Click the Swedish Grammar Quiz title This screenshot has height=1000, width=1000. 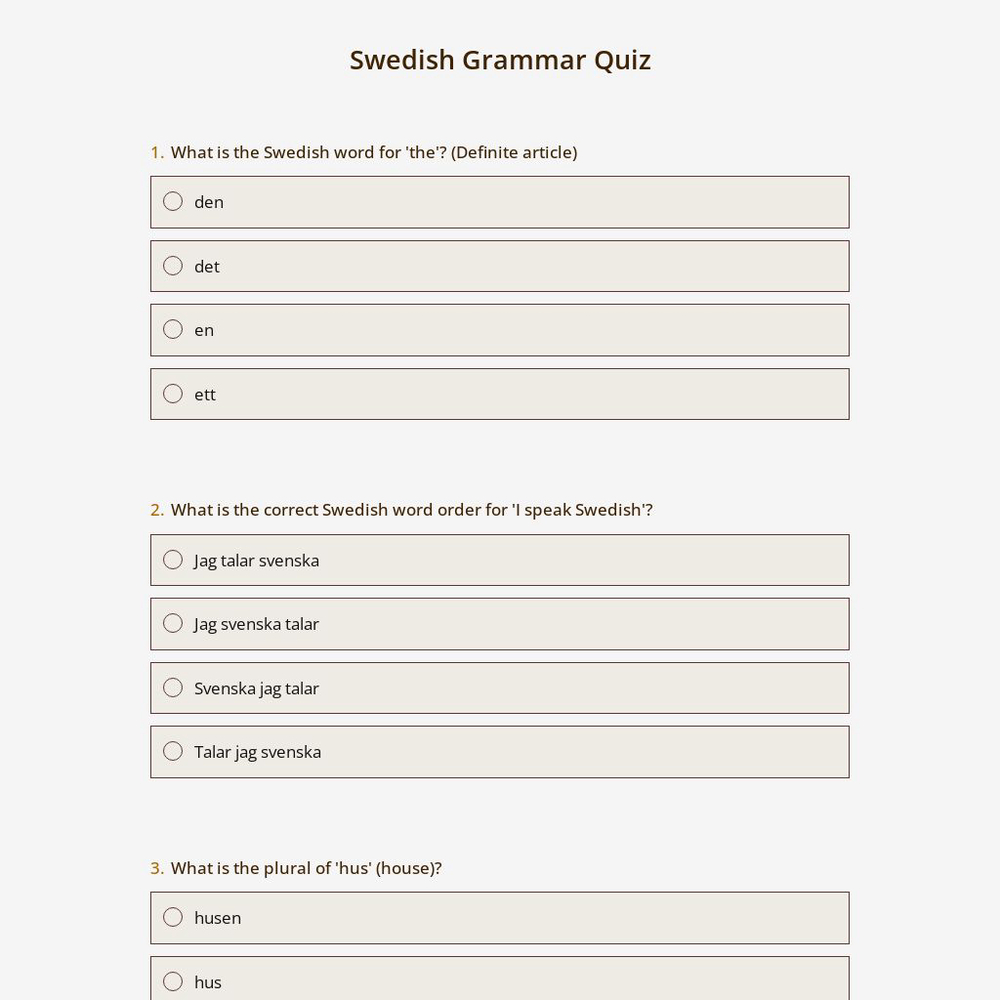(500, 59)
